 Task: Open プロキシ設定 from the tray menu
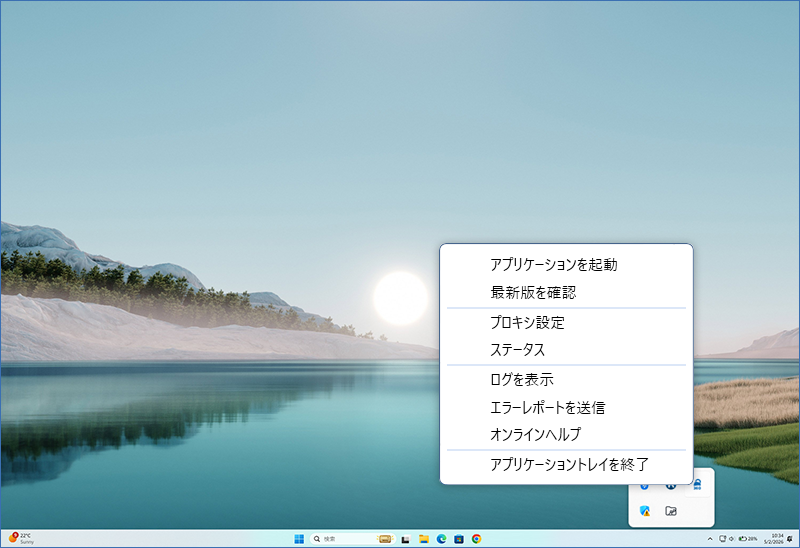coord(527,322)
